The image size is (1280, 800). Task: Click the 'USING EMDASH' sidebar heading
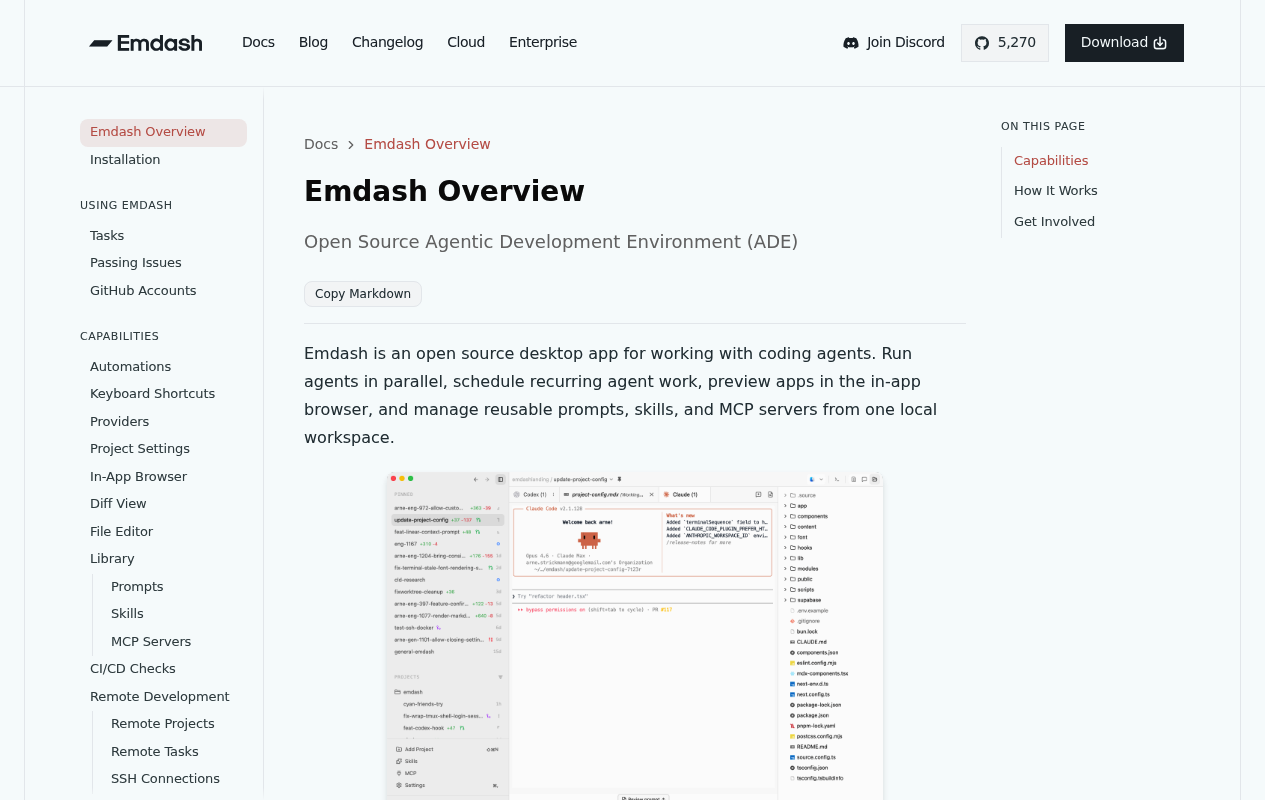coord(126,205)
